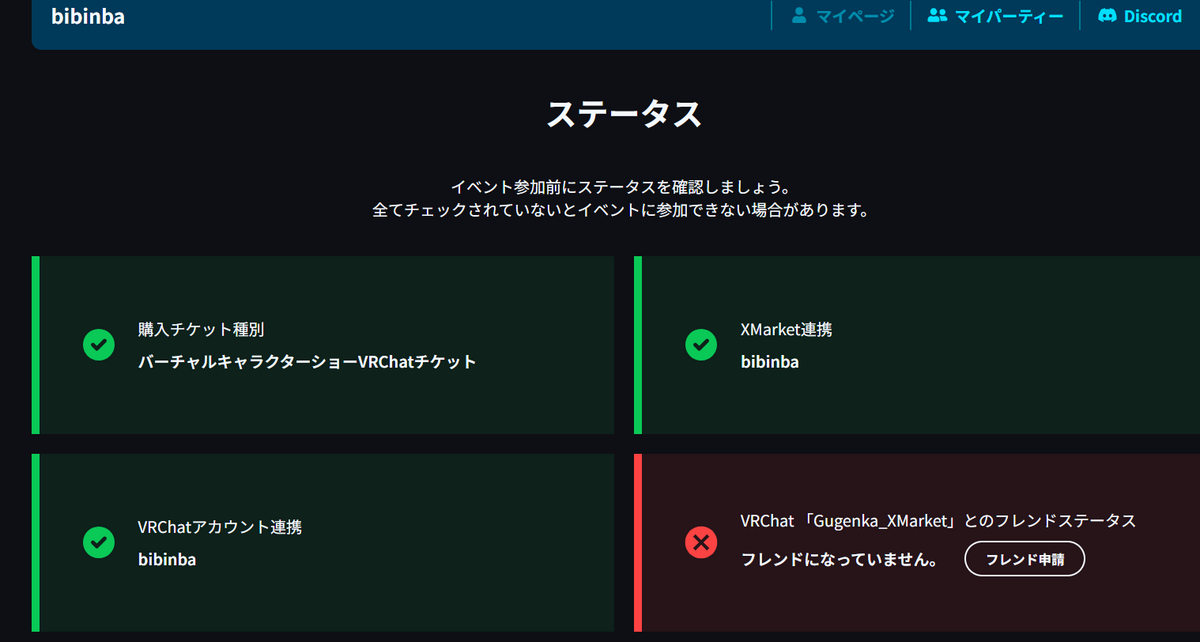
Task: Click the イベント参加前にステータスを確認しましょう。 text
Action: click(620, 189)
